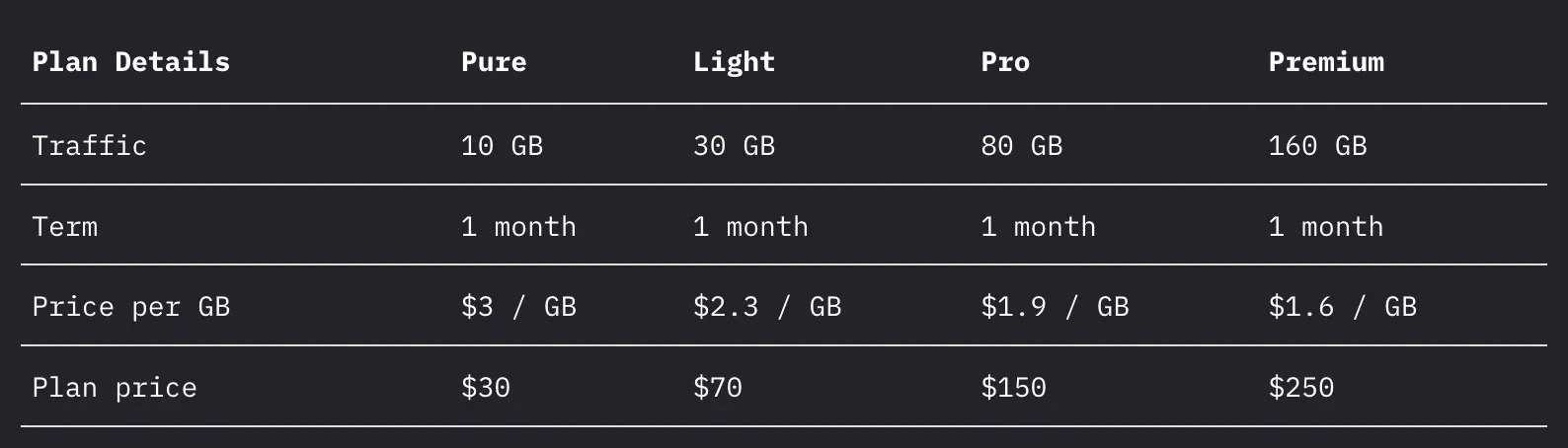Select the Light plan header

734,62
